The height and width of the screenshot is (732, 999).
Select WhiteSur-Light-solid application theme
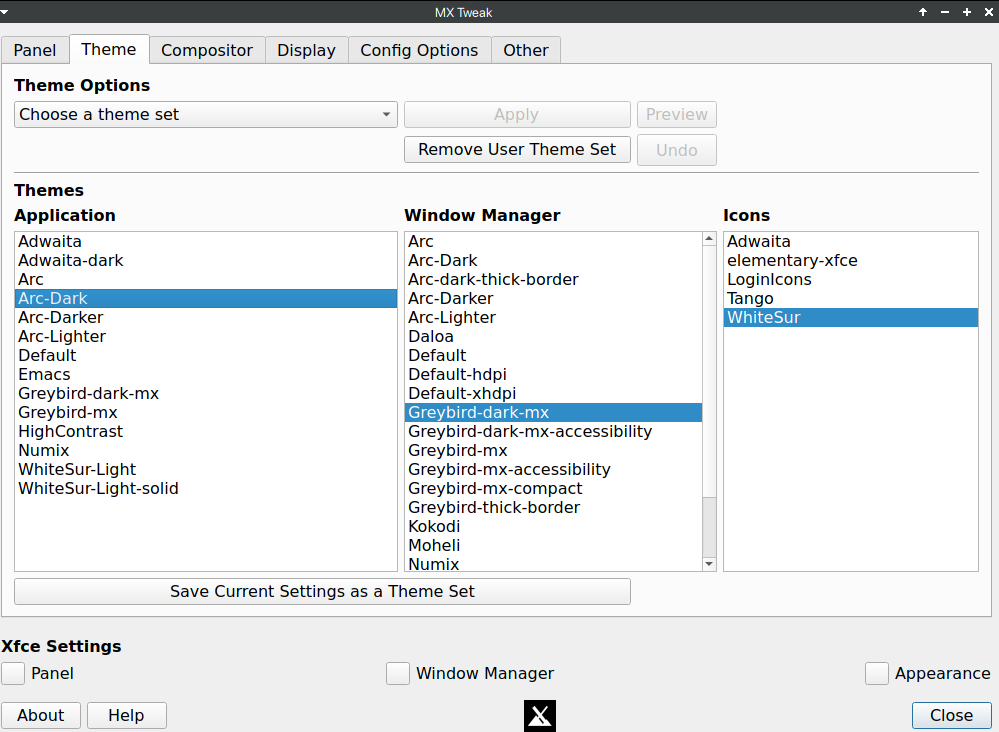click(206, 489)
